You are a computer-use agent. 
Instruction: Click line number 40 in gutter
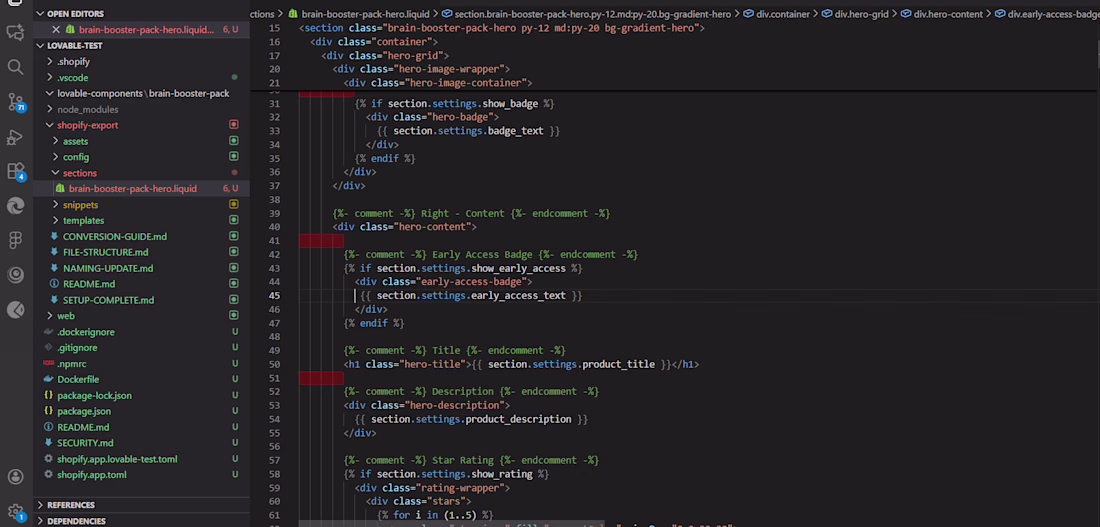[274, 227]
